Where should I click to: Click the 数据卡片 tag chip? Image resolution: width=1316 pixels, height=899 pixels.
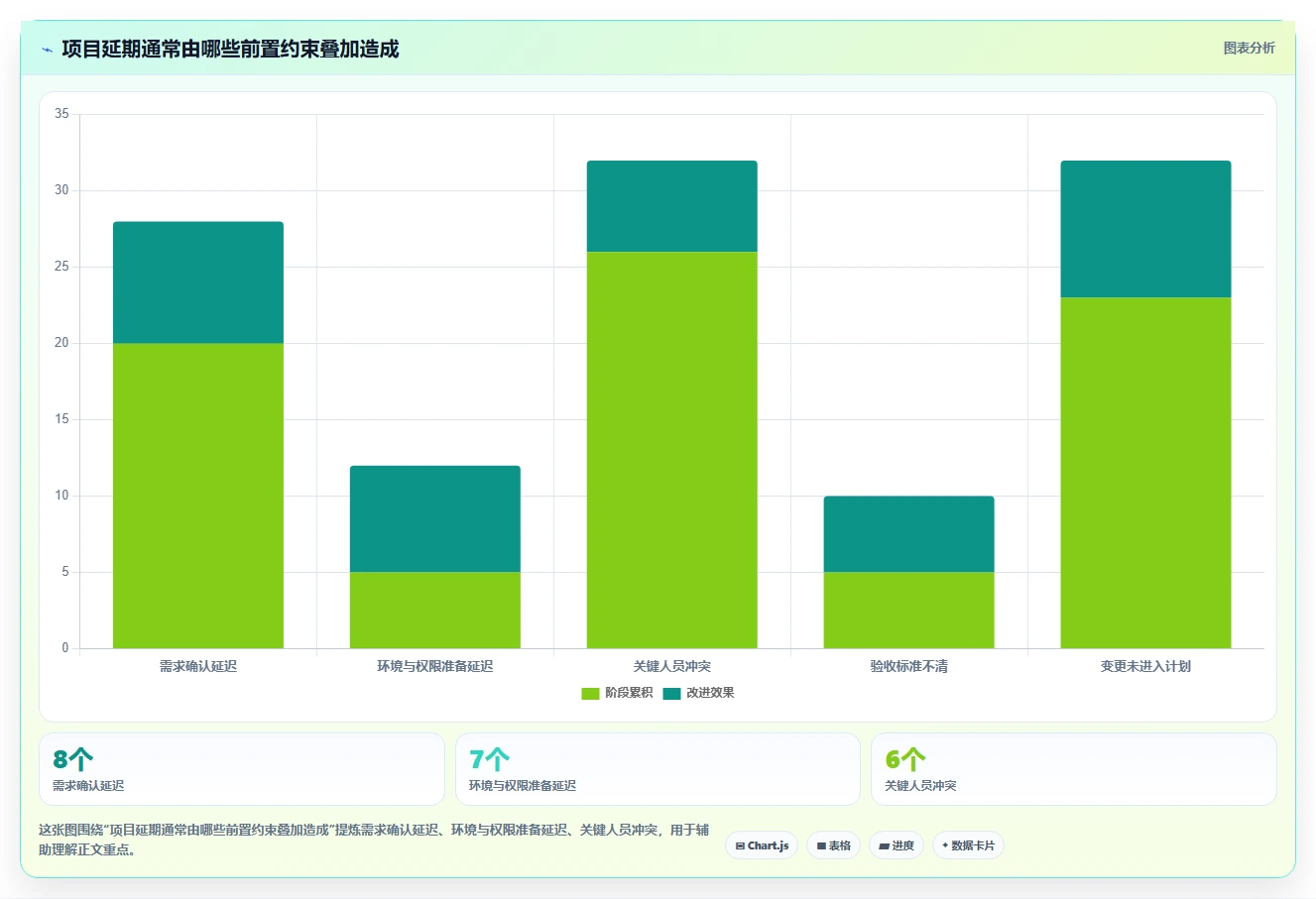(x=968, y=845)
